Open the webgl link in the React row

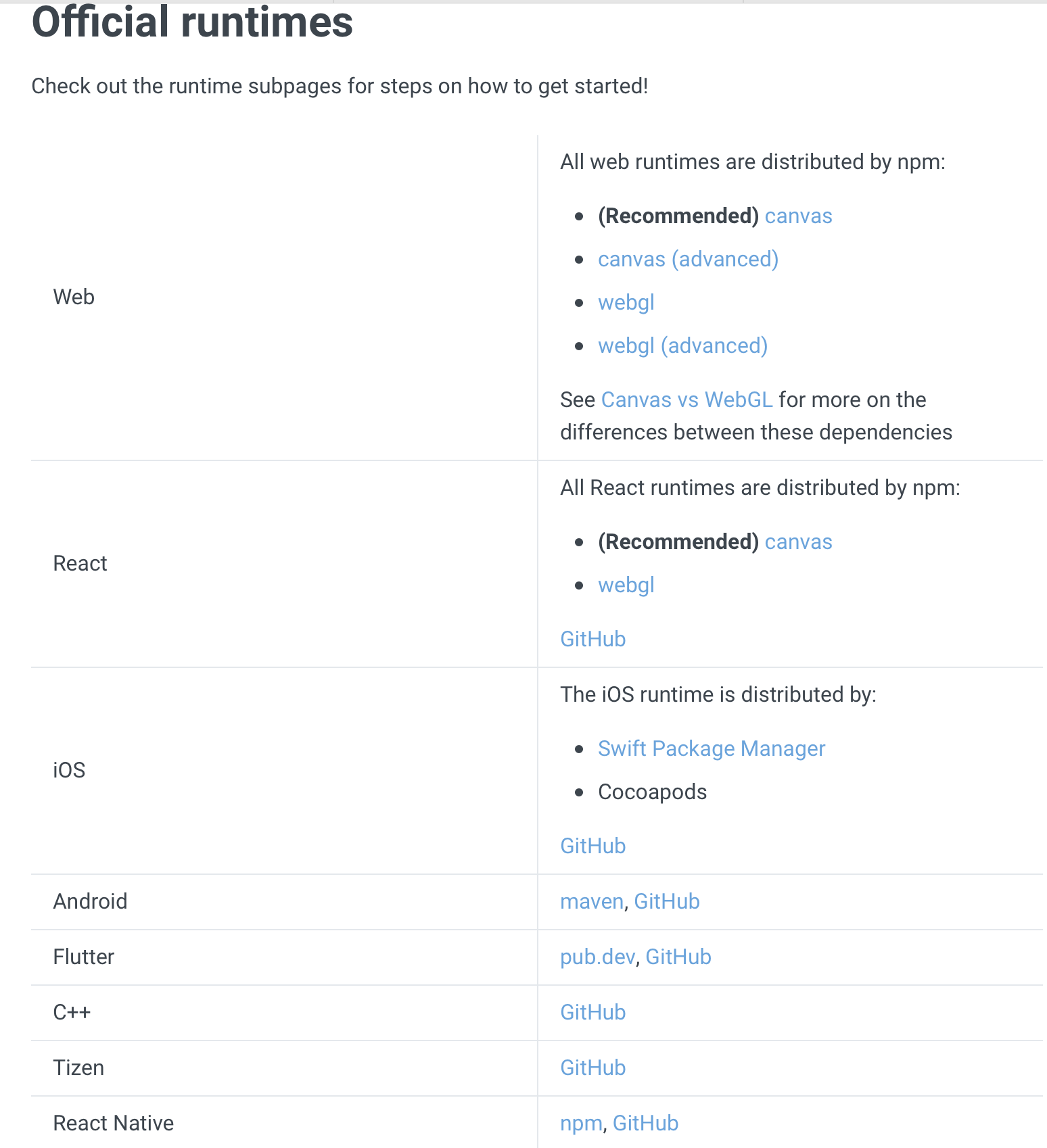click(x=626, y=585)
